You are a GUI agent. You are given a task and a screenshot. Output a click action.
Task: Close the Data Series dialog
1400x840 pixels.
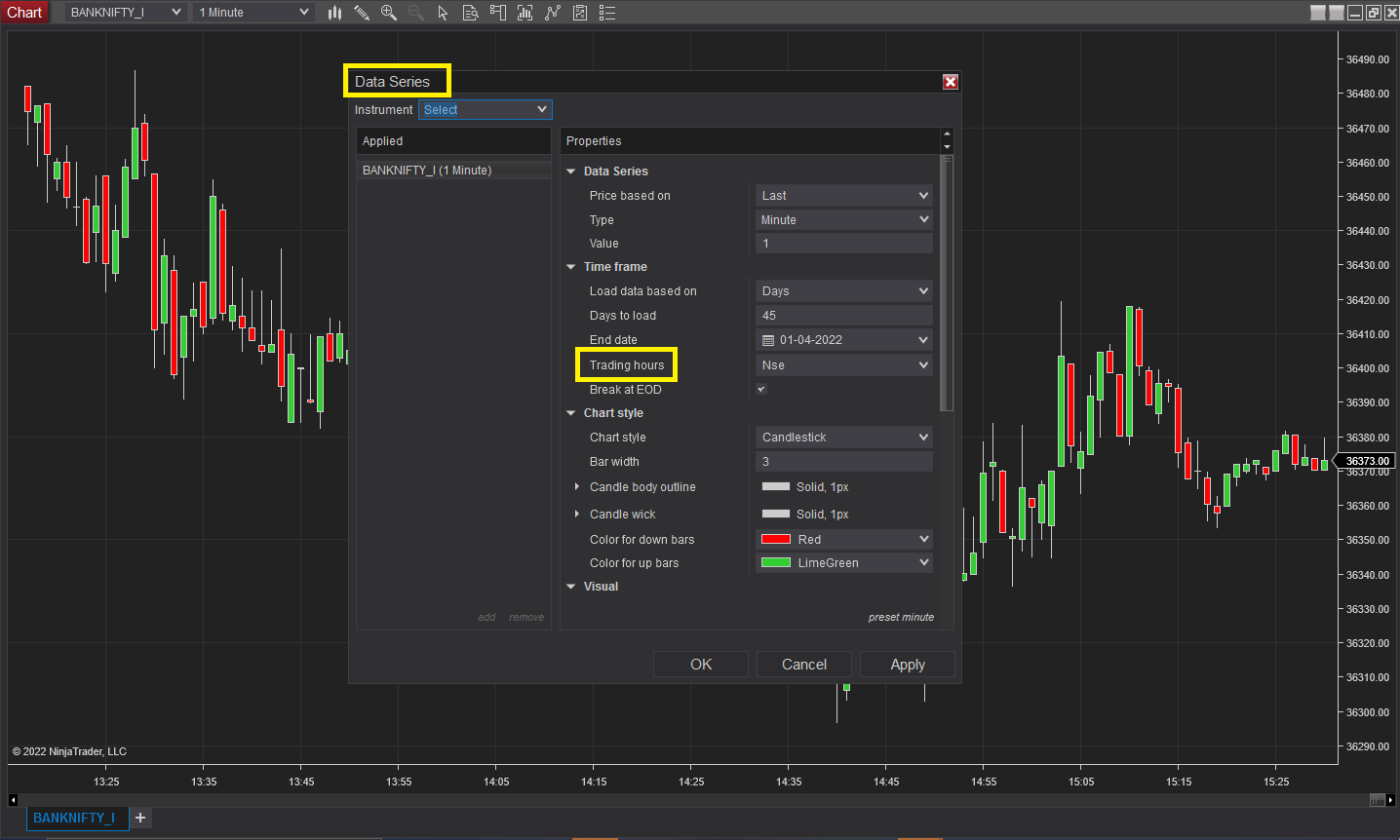tap(951, 82)
